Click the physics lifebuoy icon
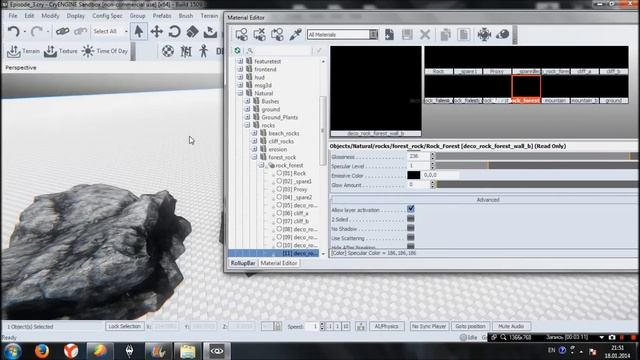The width and height of the screenshot is (640, 360). pos(168,51)
